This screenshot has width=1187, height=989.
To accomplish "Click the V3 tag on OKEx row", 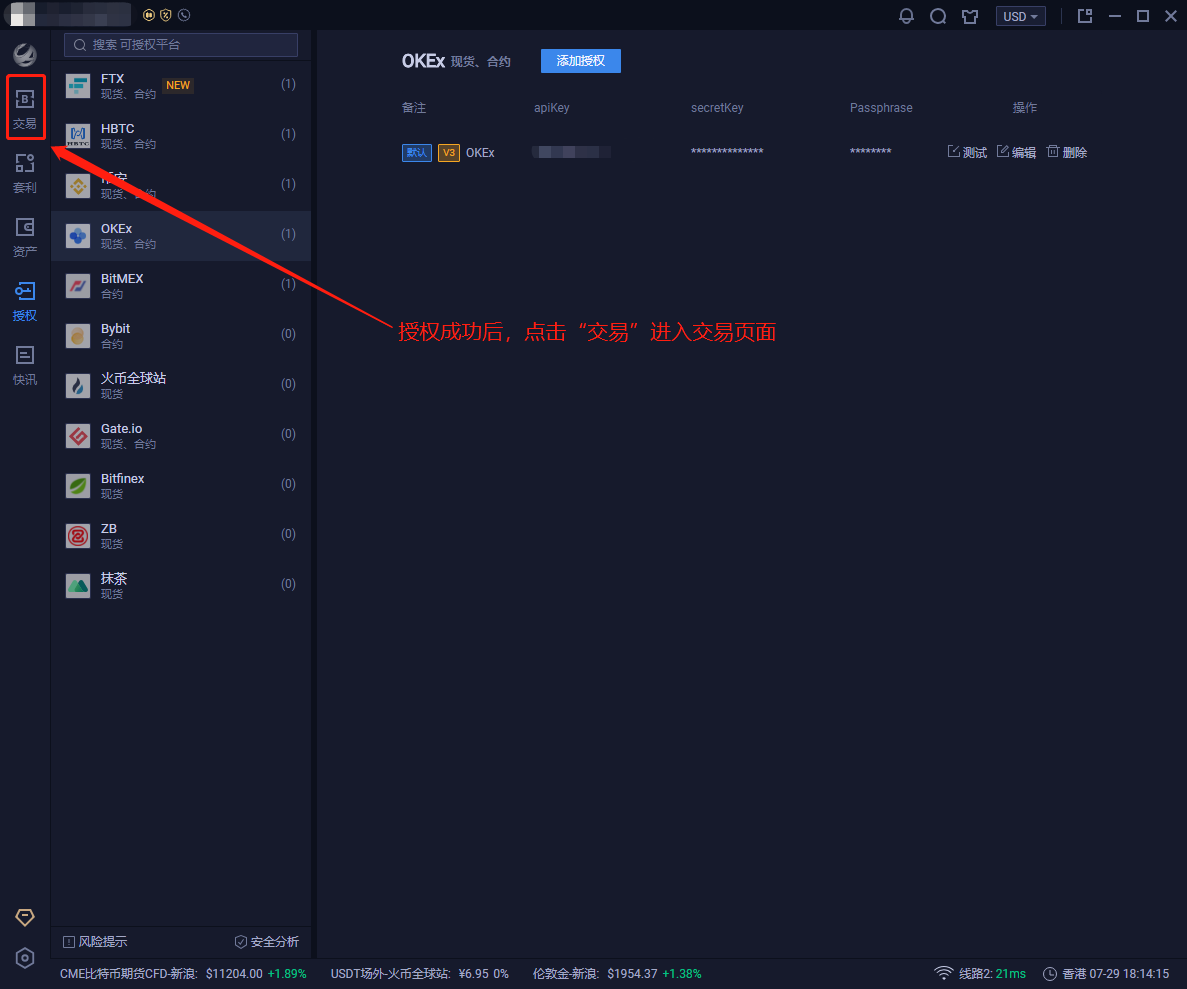I will (x=449, y=153).
